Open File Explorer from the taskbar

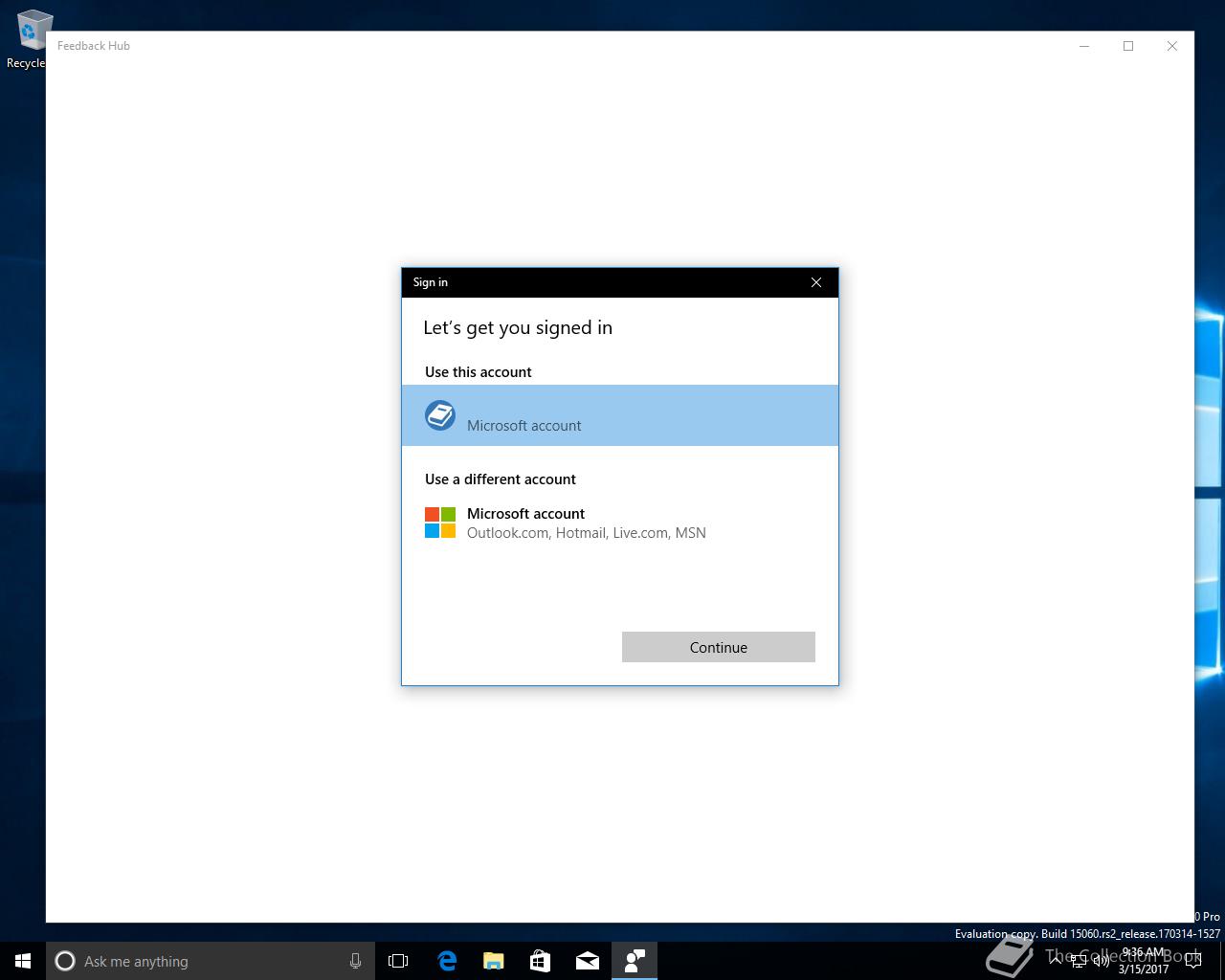493,961
